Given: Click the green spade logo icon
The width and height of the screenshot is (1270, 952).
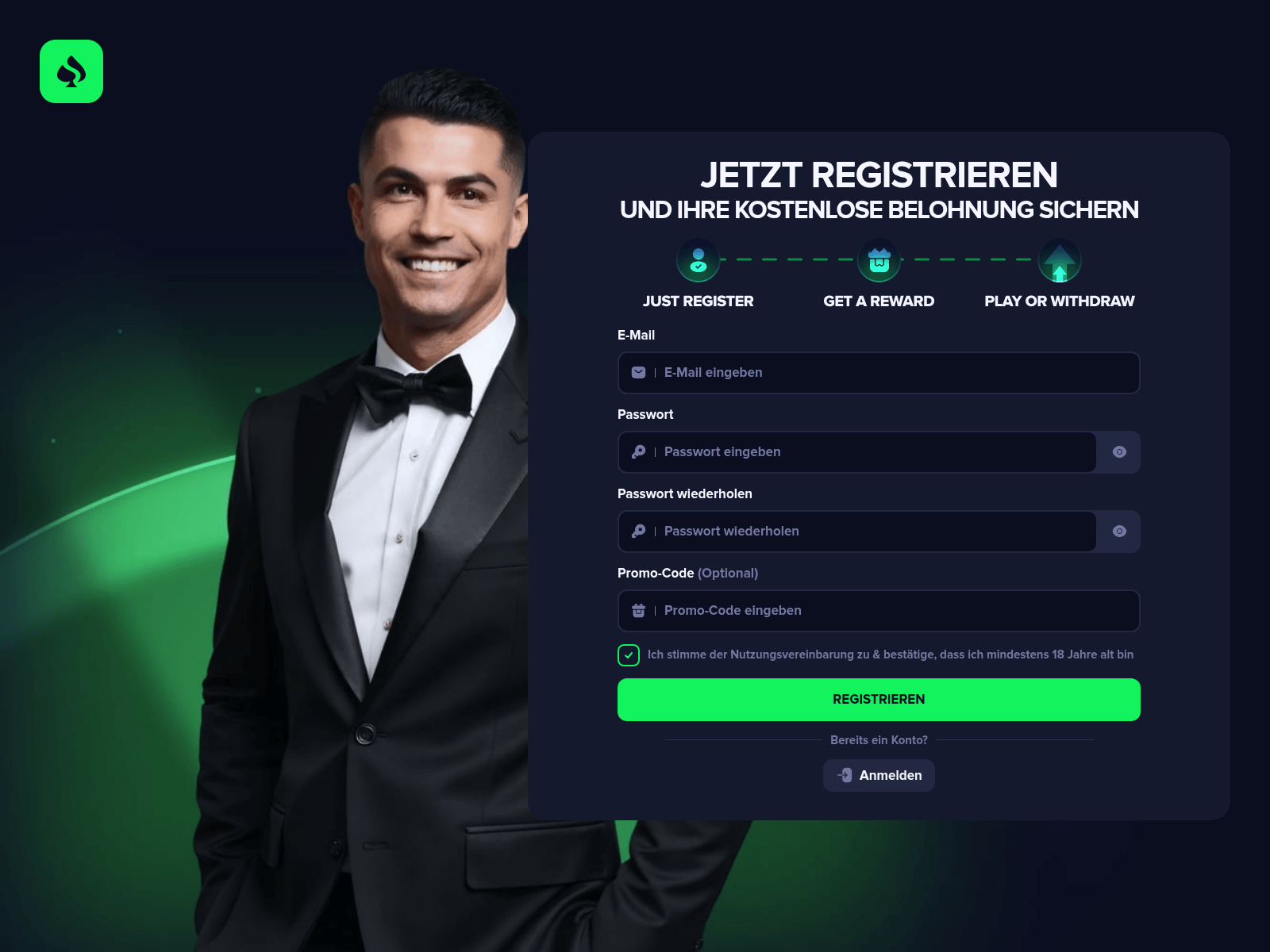Looking at the screenshot, I should coord(71,71).
